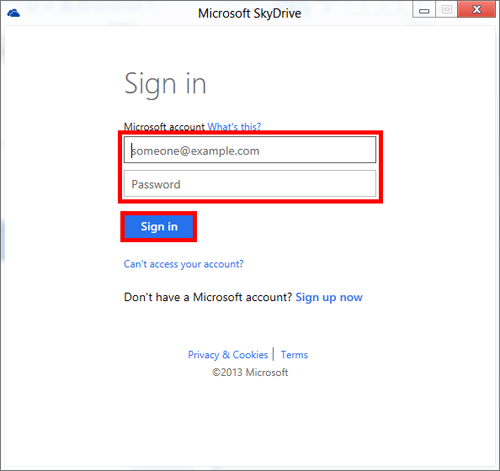Select the Password input field

point(250,184)
